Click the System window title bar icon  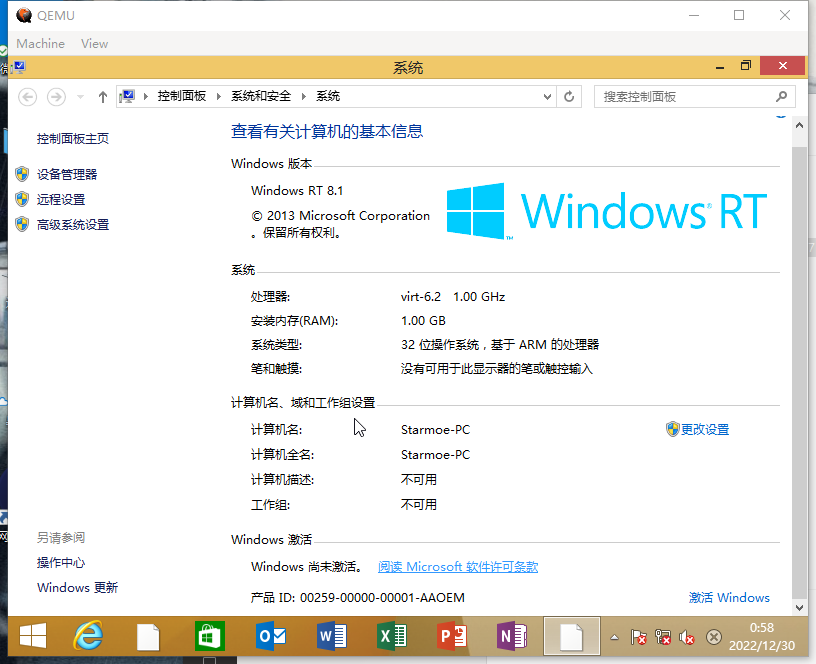20,67
